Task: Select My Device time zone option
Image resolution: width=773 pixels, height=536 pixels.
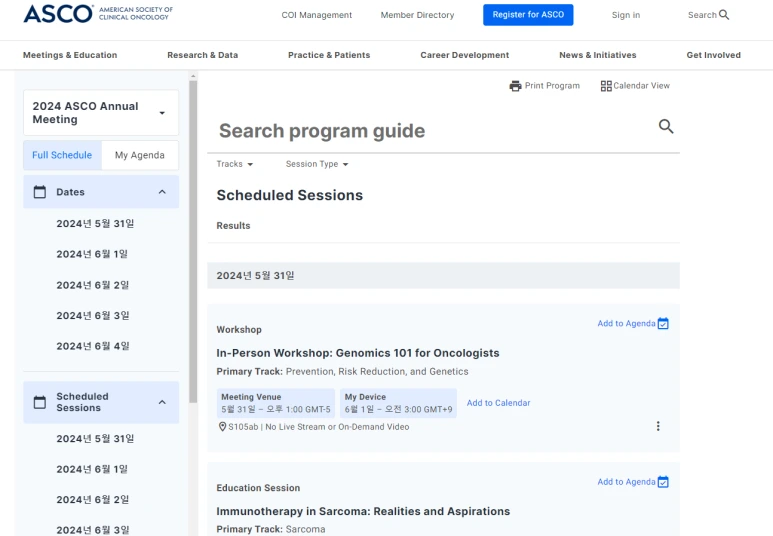Action: [x=398, y=403]
